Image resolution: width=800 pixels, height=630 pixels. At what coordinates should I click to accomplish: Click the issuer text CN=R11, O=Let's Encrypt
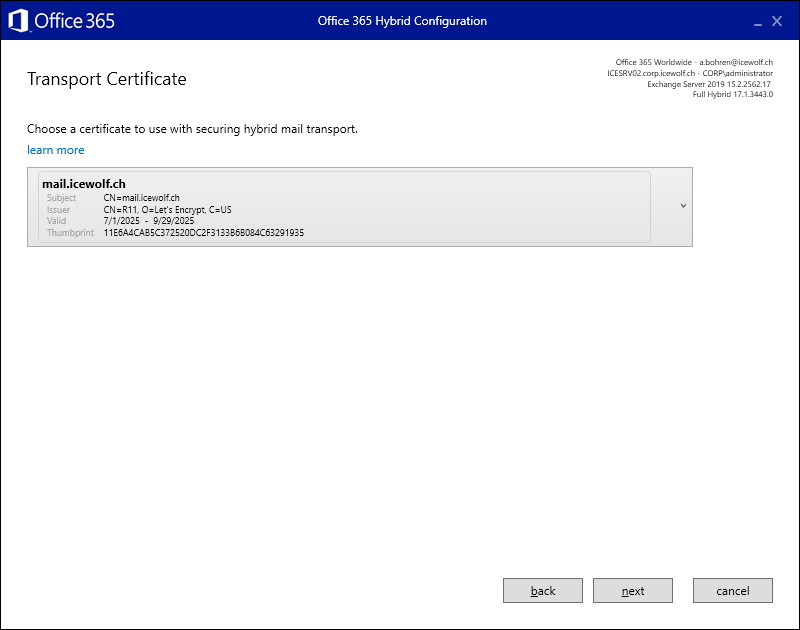(x=167, y=210)
